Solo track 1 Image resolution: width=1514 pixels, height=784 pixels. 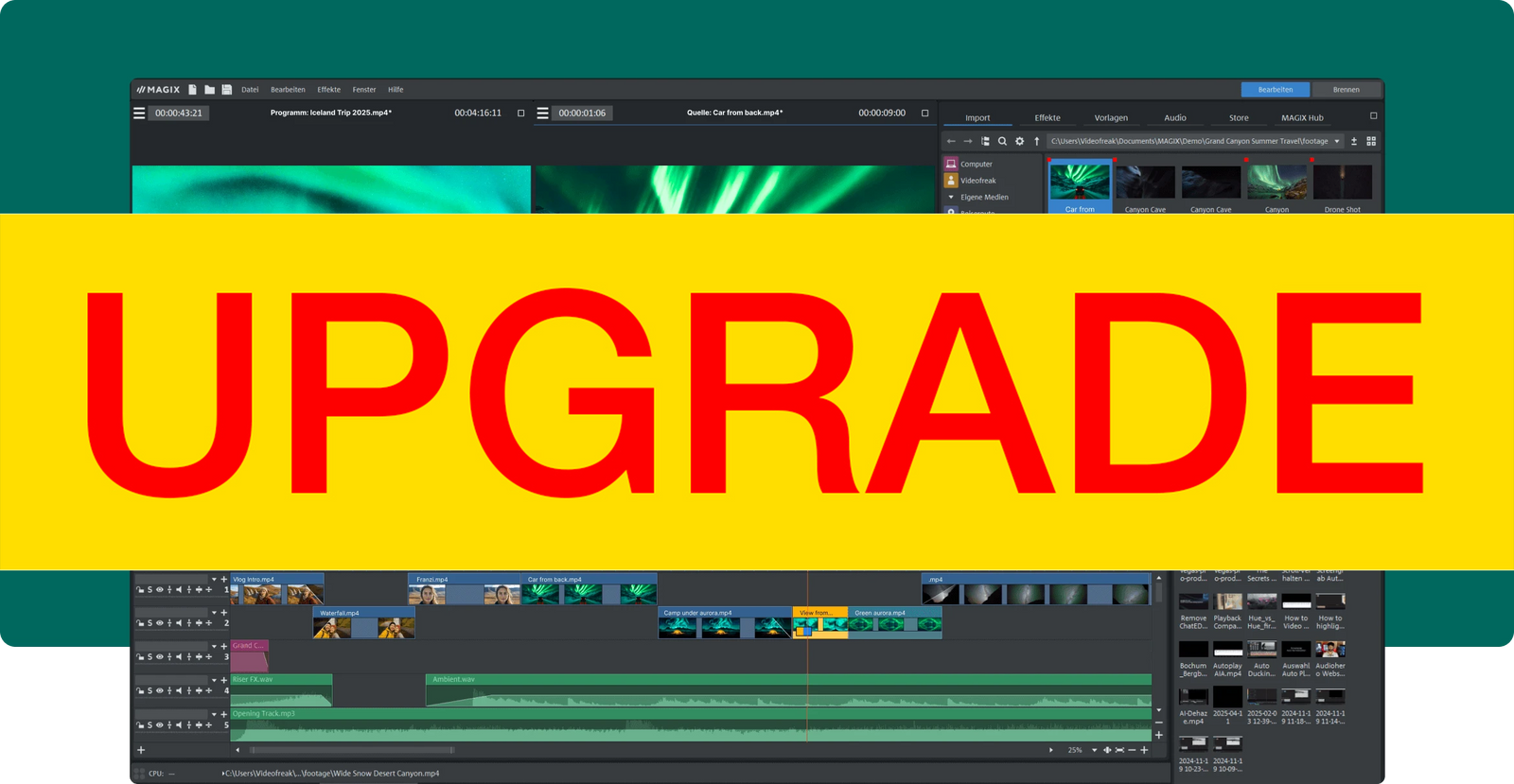click(x=150, y=589)
